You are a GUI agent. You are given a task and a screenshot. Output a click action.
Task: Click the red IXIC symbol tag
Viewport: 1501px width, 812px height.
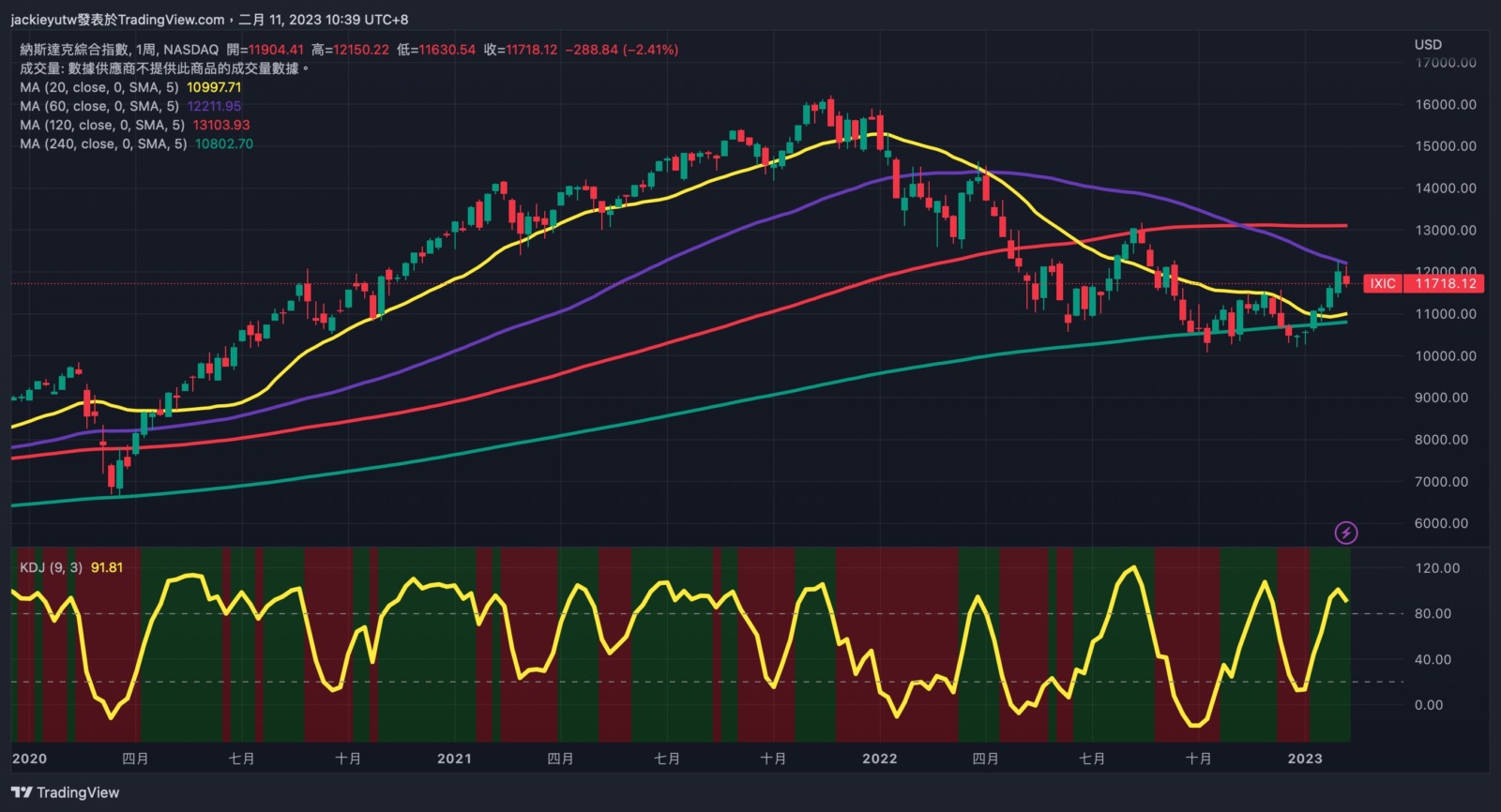click(x=1382, y=283)
